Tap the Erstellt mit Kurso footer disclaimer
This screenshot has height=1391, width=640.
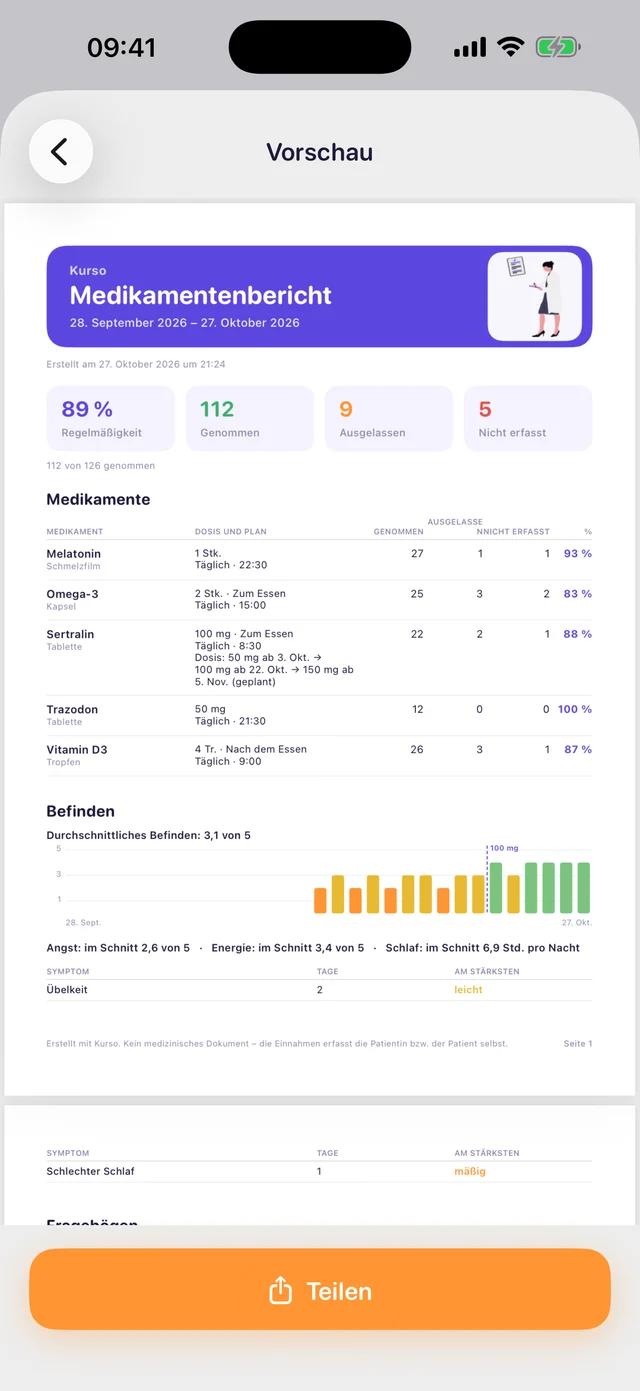277,1044
